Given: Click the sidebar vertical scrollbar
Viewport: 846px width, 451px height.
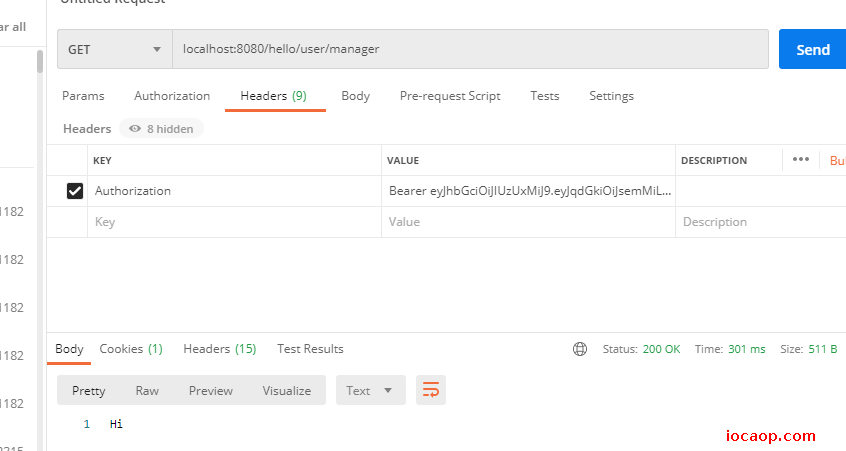Looking at the screenshot, I should (39, 62).
